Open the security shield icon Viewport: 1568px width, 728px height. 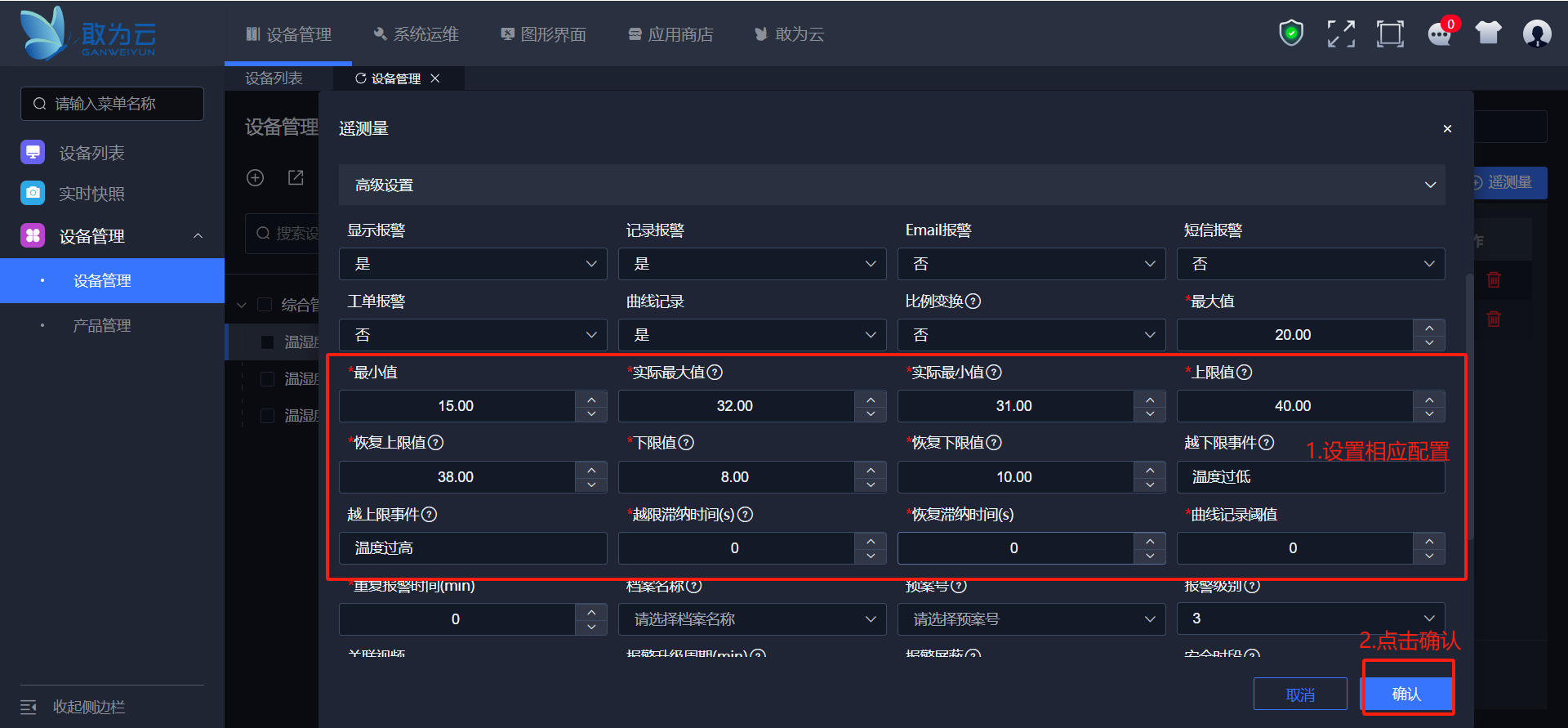pyautogui.click(x=1291, y=33)
